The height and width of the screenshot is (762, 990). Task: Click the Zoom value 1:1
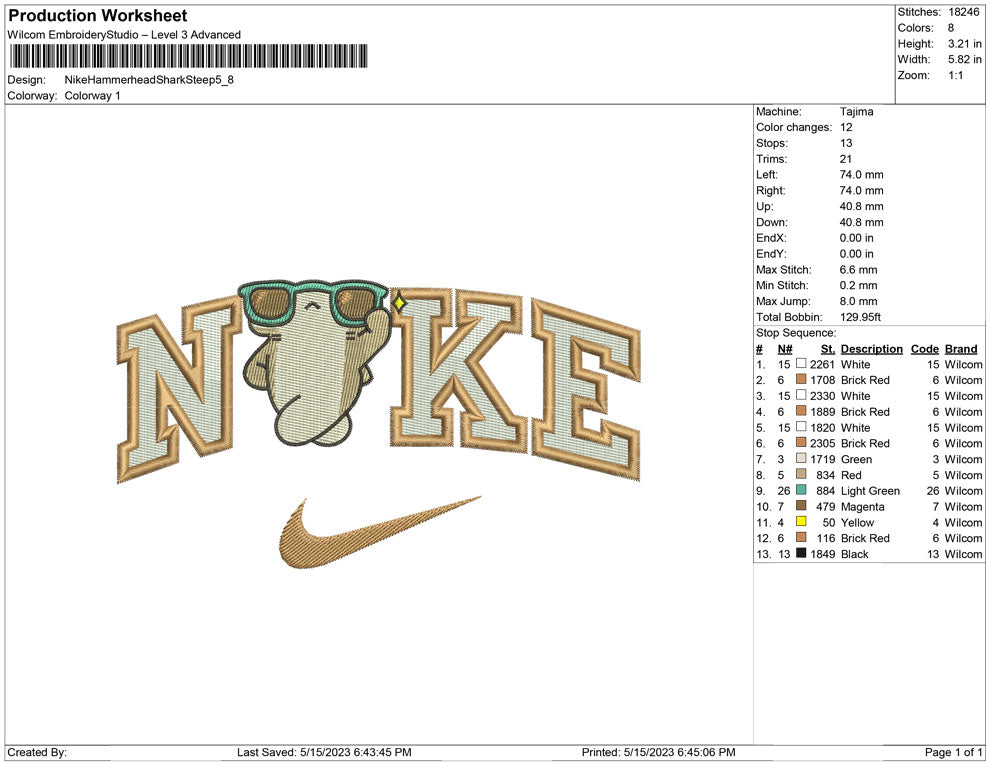pos(955,75)
